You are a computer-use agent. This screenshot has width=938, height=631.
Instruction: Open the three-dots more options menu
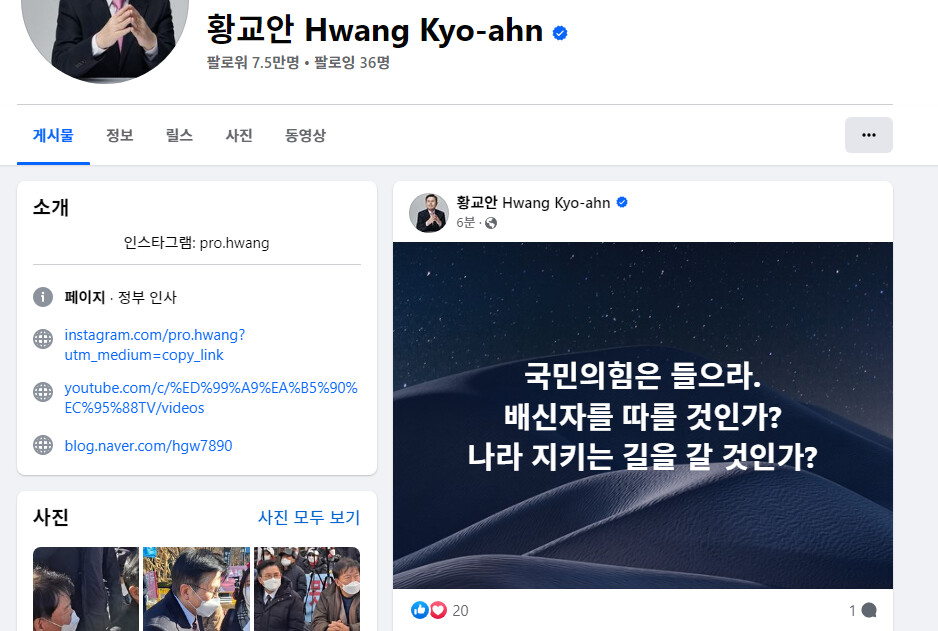click(869, 135)
